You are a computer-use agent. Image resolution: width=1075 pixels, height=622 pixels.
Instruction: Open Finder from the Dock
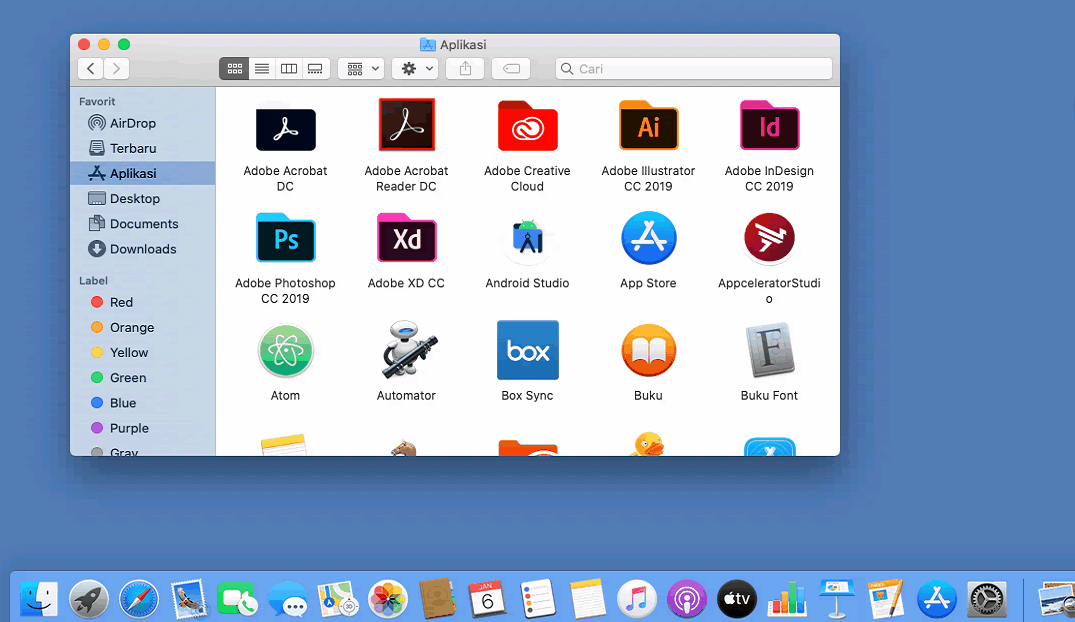[x=39, y=599]
